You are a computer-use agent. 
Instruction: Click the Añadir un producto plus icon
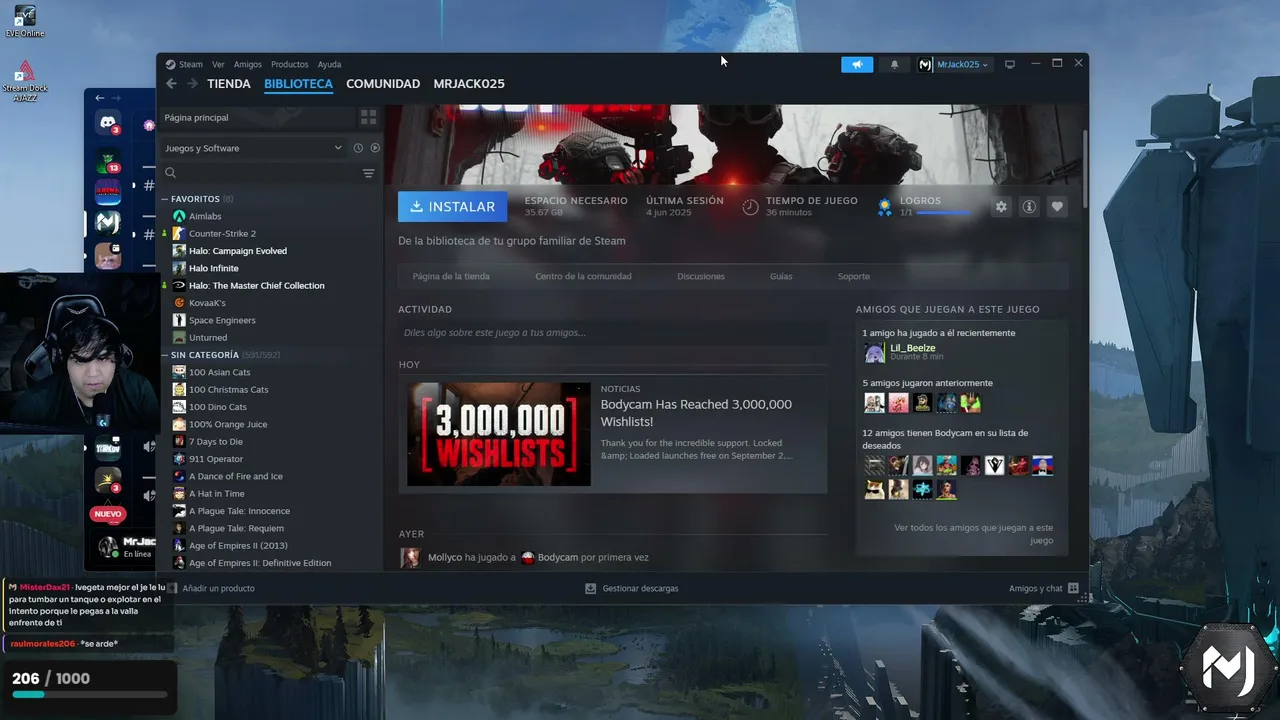point(171,588)
